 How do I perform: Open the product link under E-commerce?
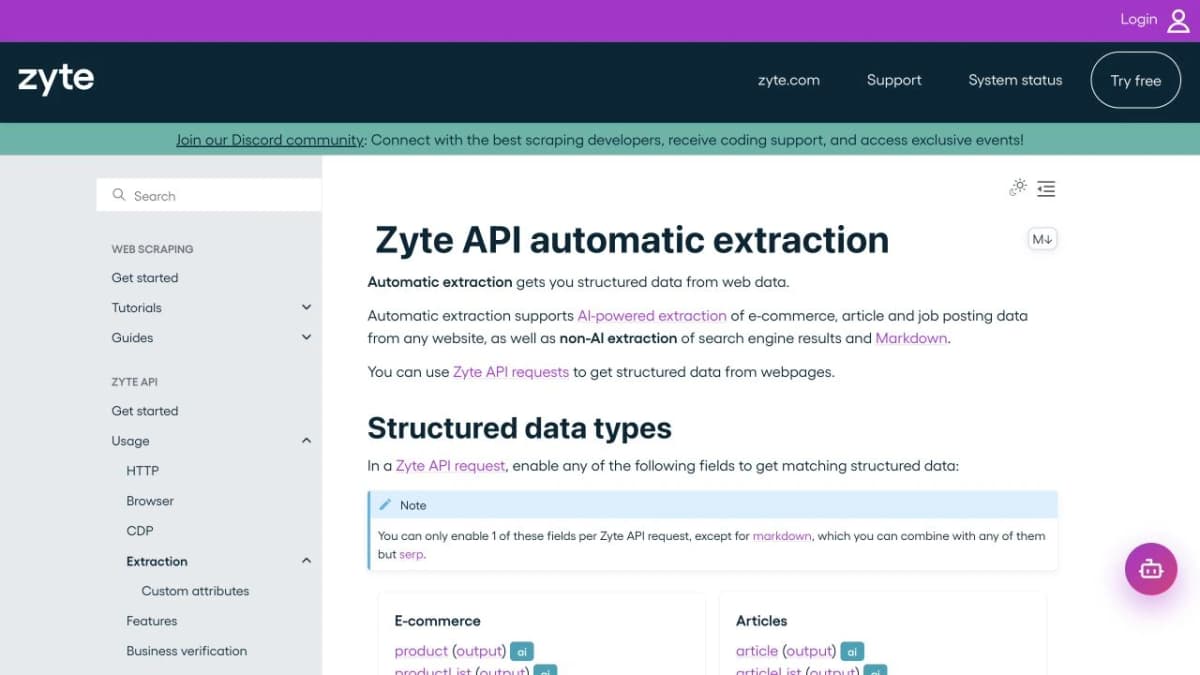420,651
